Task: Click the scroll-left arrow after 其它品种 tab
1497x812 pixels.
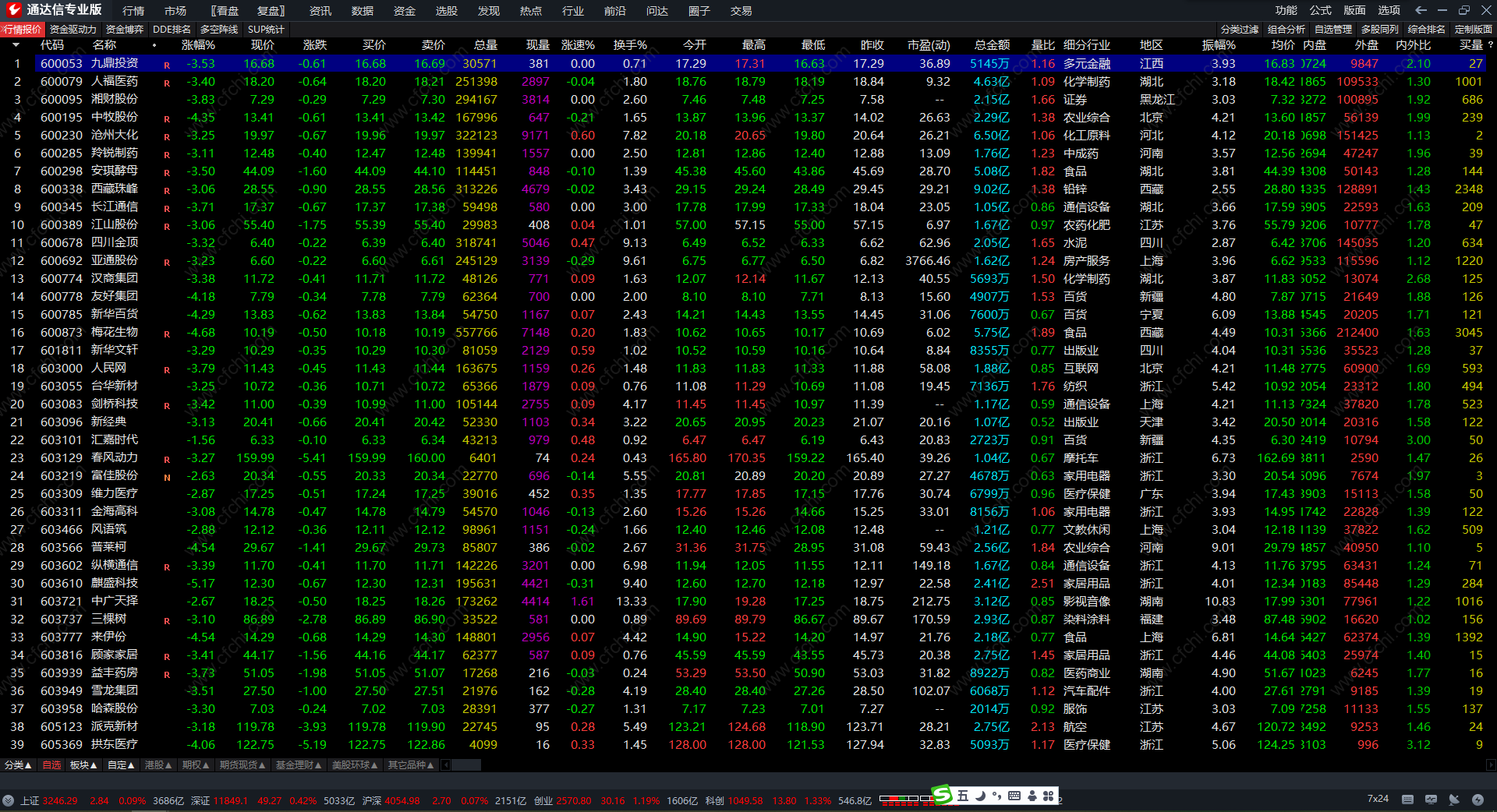Action: tap(446, 765)
